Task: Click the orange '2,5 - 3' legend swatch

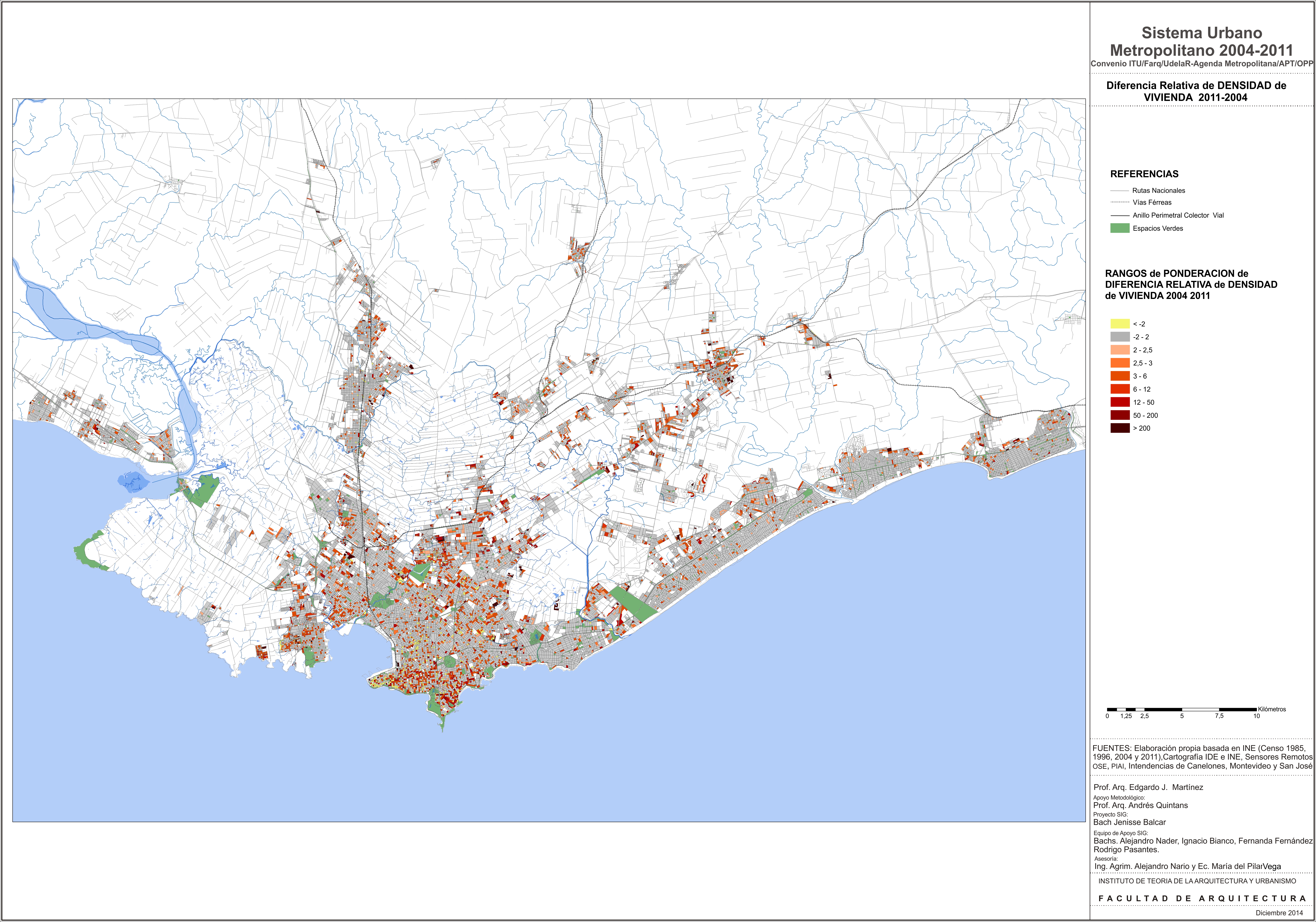Action: pyautogui.click(x=1120, y=363)
